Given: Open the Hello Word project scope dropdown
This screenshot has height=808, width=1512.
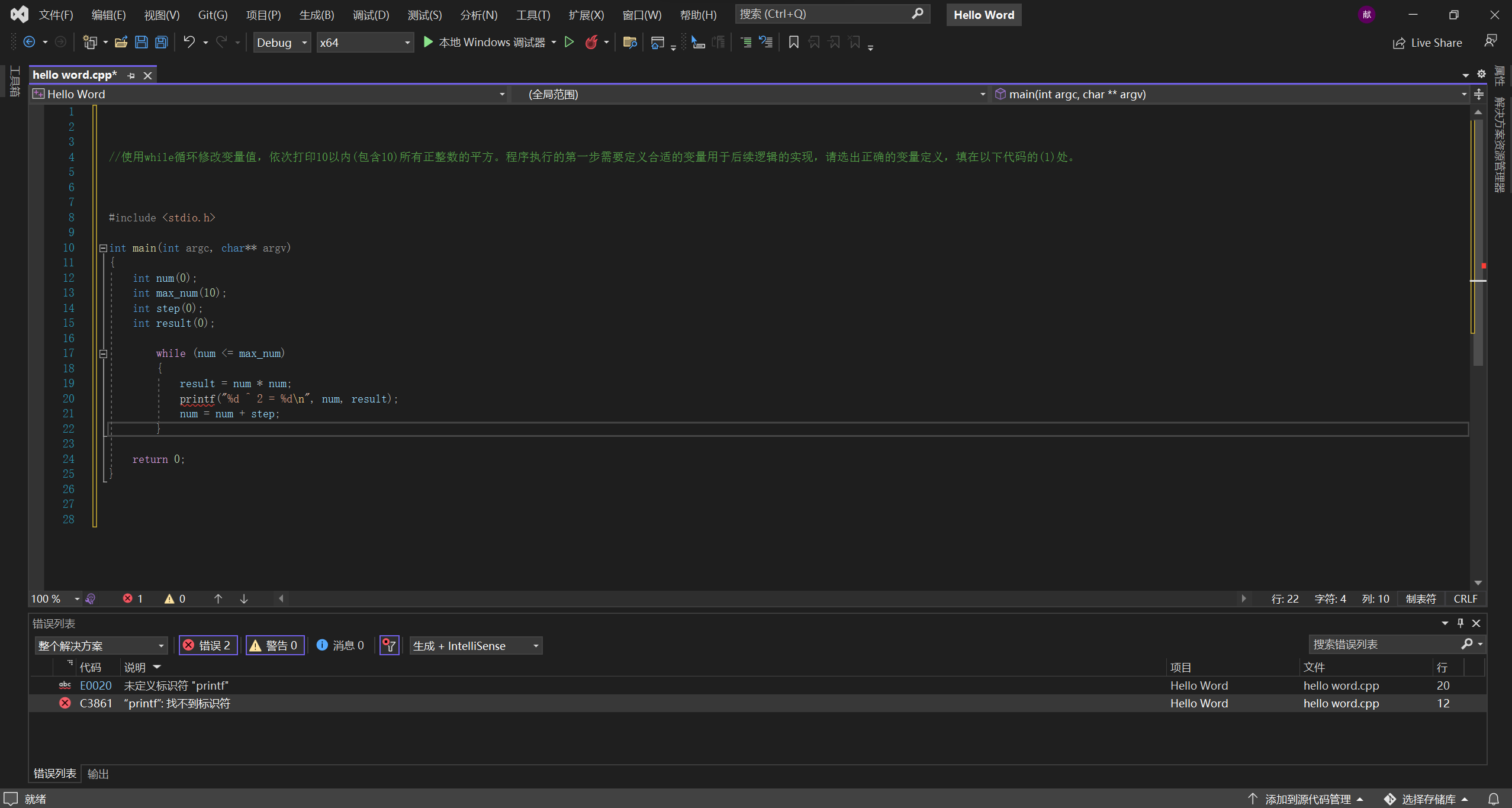Looking at the screenshot, I should coord(269,94).
